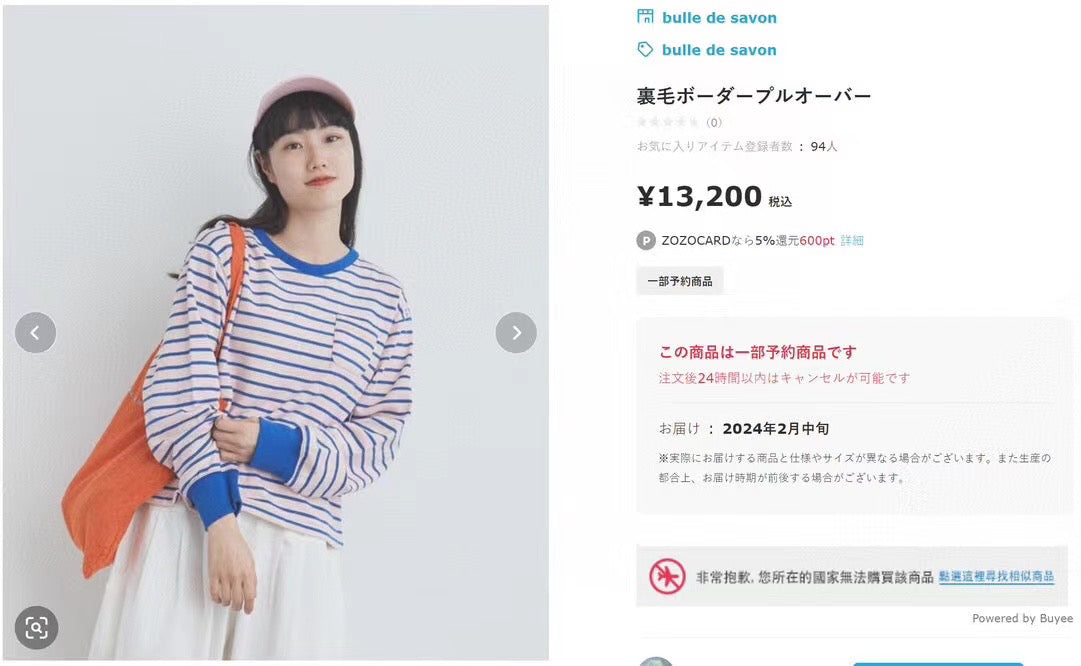Click the Powered by Buyee text

[1022, 618]
